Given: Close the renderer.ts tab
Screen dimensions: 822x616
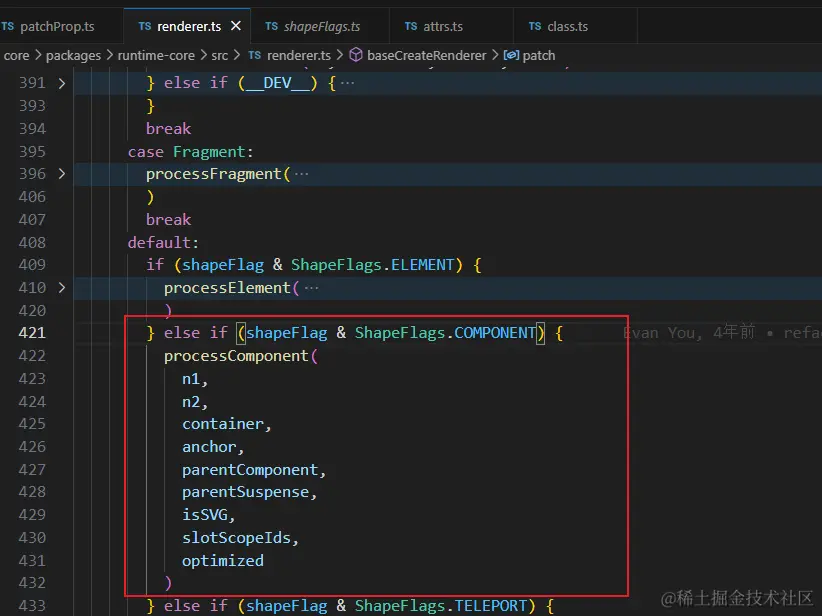Looking at the screenshot, I should pyautogui.click(x=236, y=26).
